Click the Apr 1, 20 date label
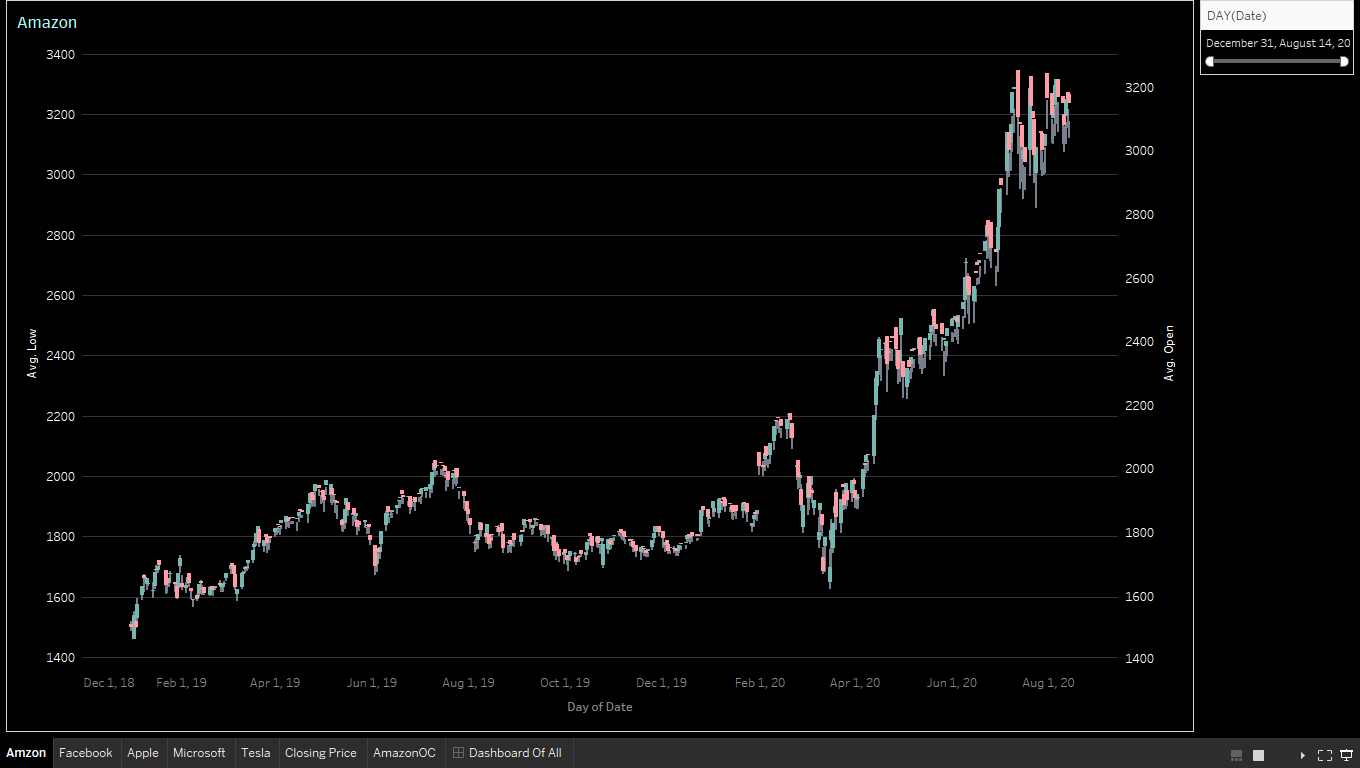This screenshot has width=1360, height=768. click(855, 683)
